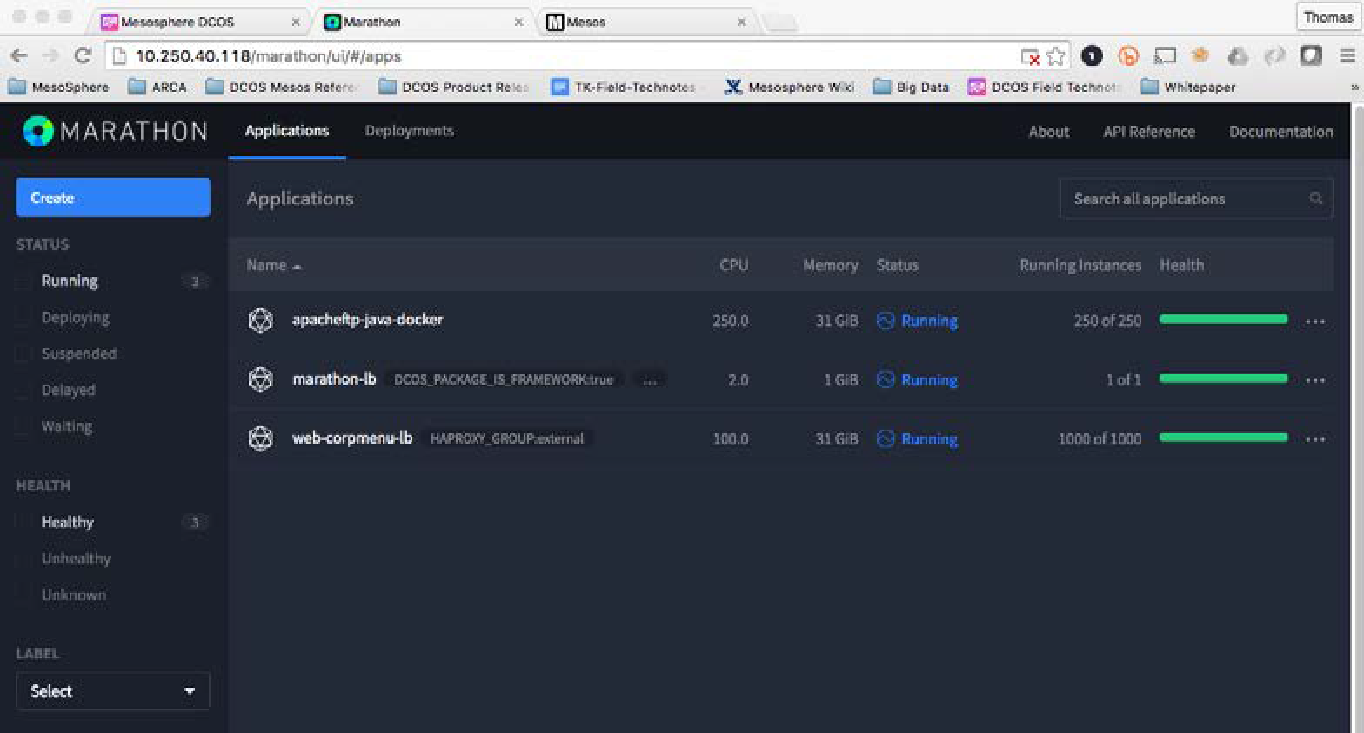The image size is (1364, 733).
Task: Open the DCOS Mesos Reference bookmark
Action: 282,87
